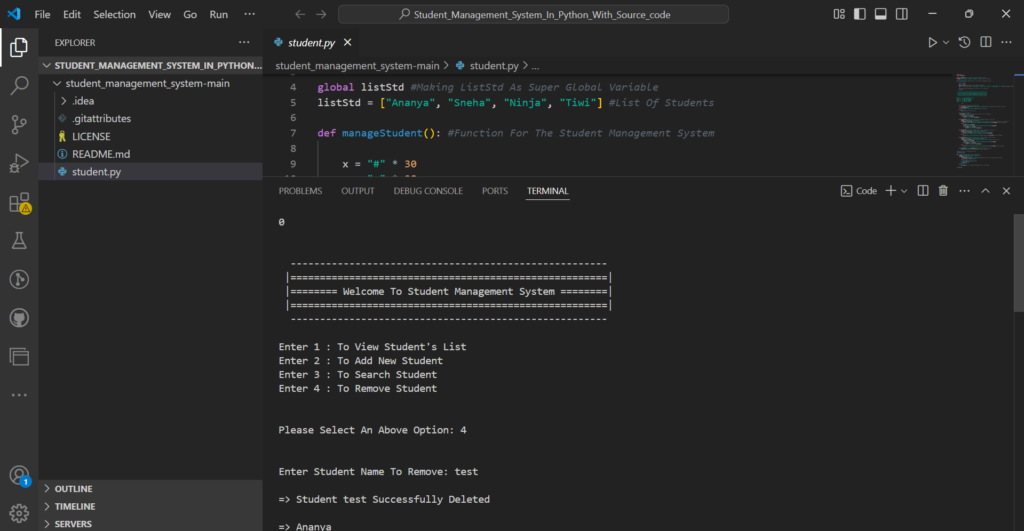The height and width of the screenshot is (531, 1024).
Task: Click line 7 manageStudent function definition
Action: pos(515,133)
